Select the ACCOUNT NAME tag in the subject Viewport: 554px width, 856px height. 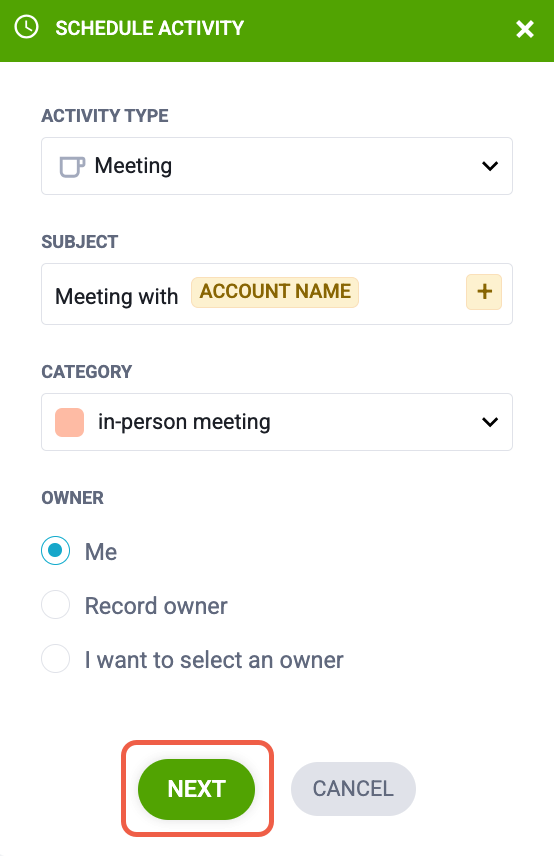275,292
